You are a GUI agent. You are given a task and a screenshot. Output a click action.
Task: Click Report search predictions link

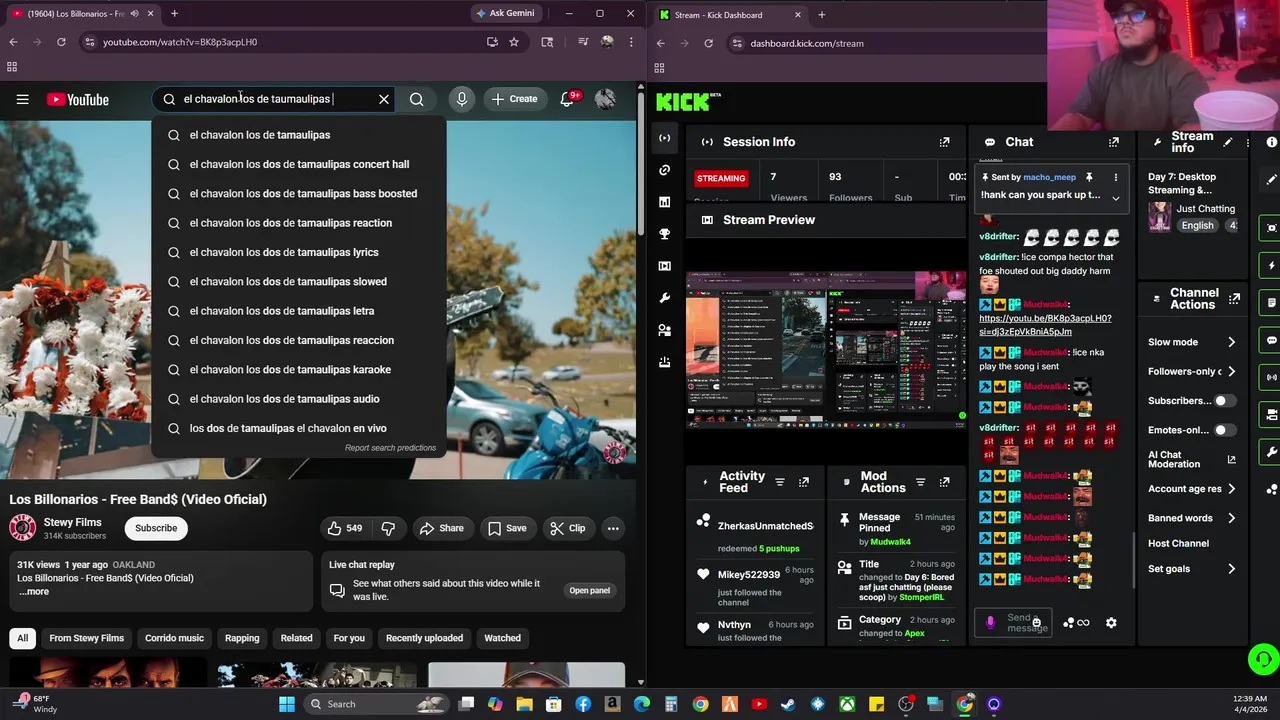390,448
